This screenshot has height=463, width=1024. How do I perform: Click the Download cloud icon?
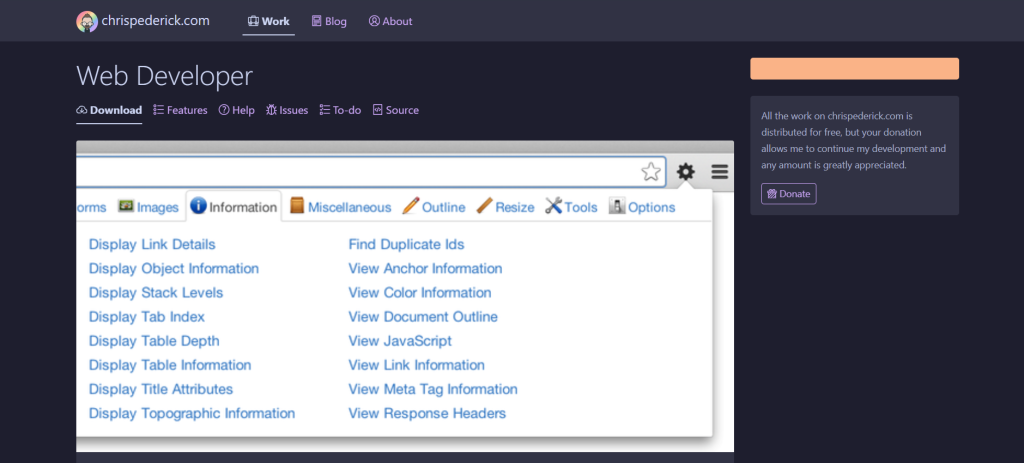coord(82,110)
